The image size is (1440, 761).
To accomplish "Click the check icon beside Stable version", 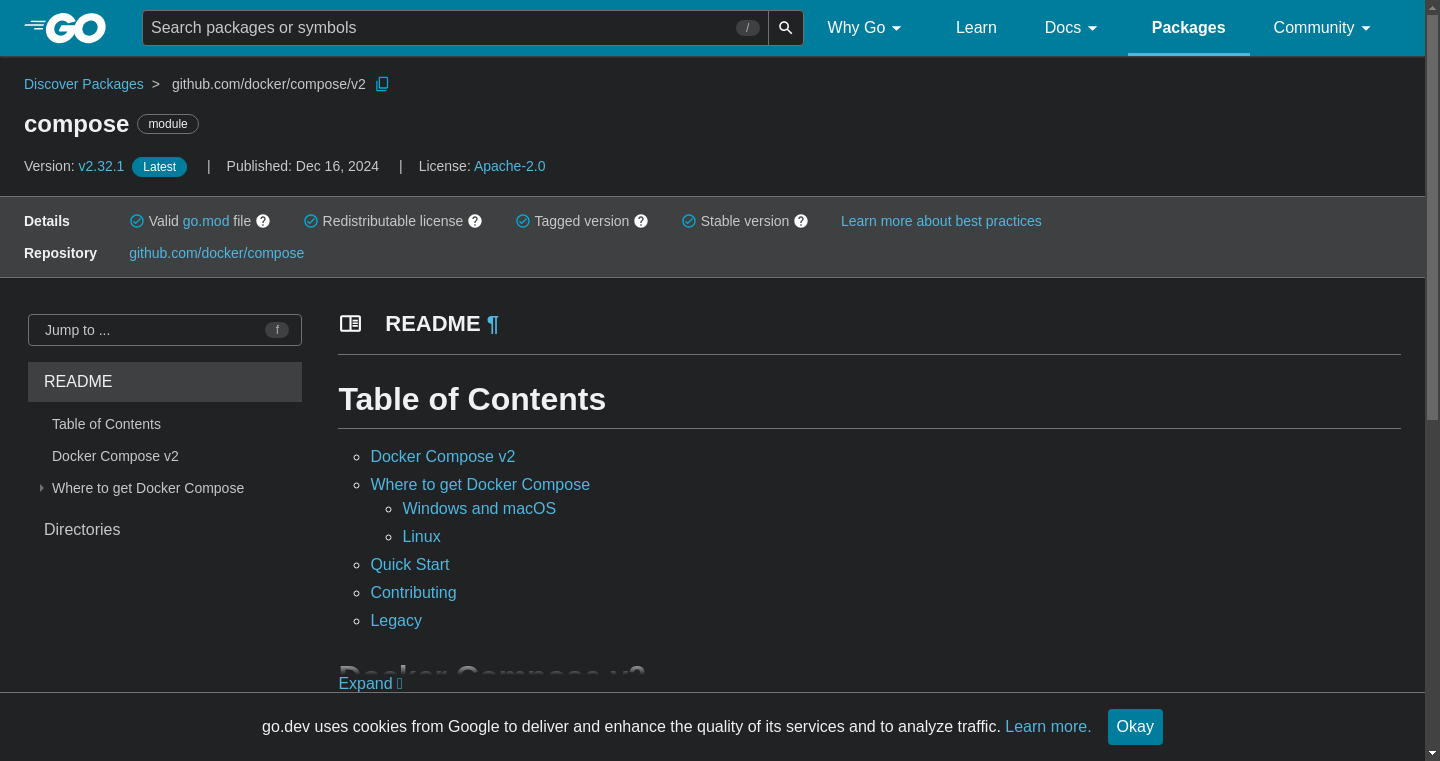I will pos(689,221).
